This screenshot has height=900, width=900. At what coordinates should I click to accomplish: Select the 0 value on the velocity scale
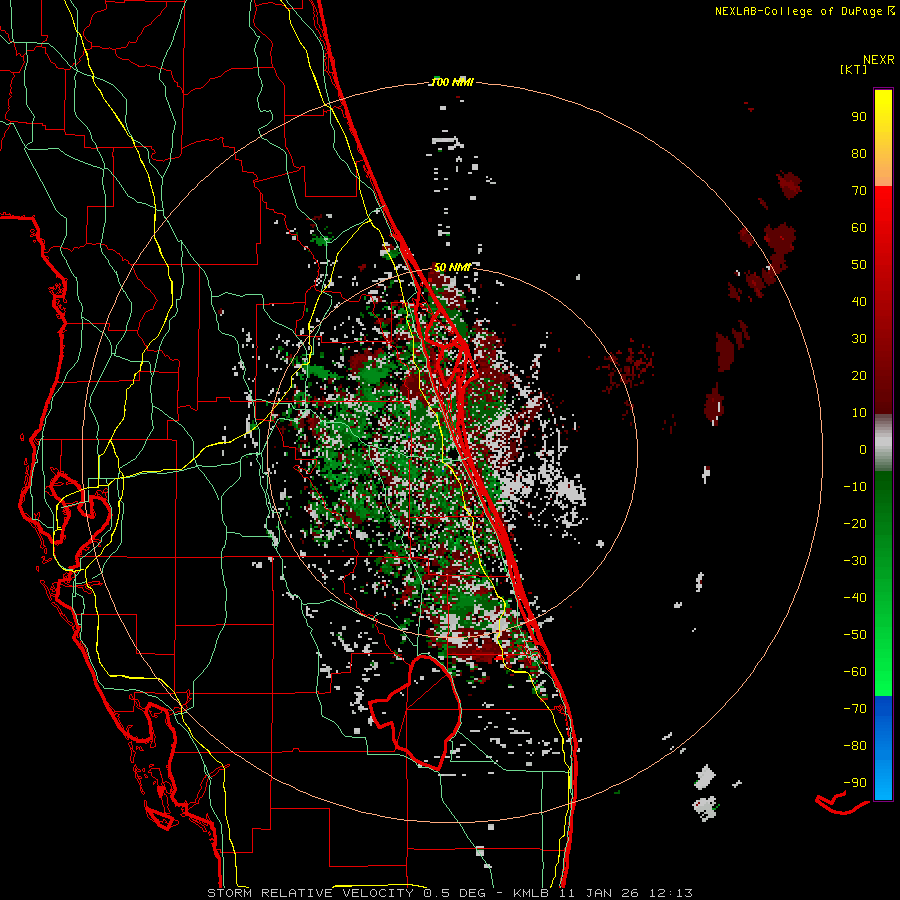click(863, 450)
